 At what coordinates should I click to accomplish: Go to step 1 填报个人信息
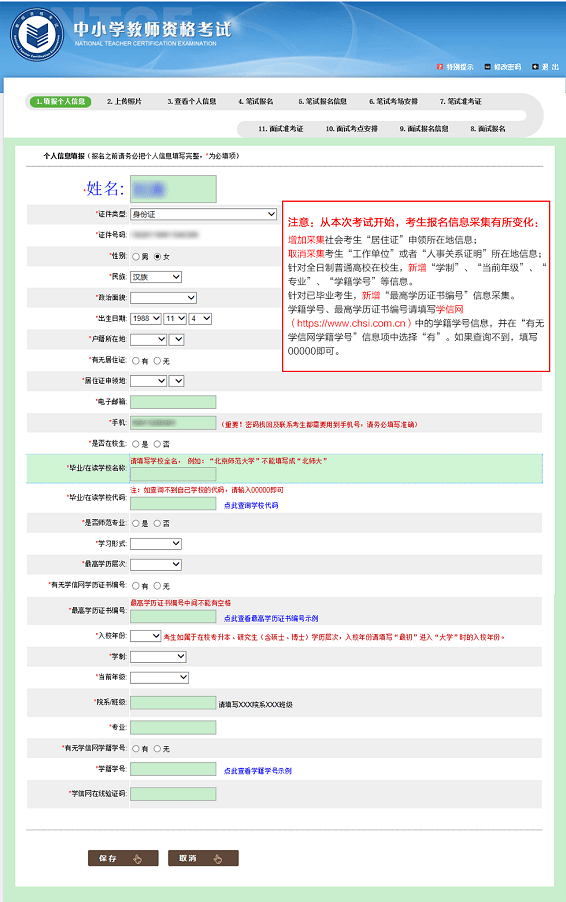click(x=60, y=101)
